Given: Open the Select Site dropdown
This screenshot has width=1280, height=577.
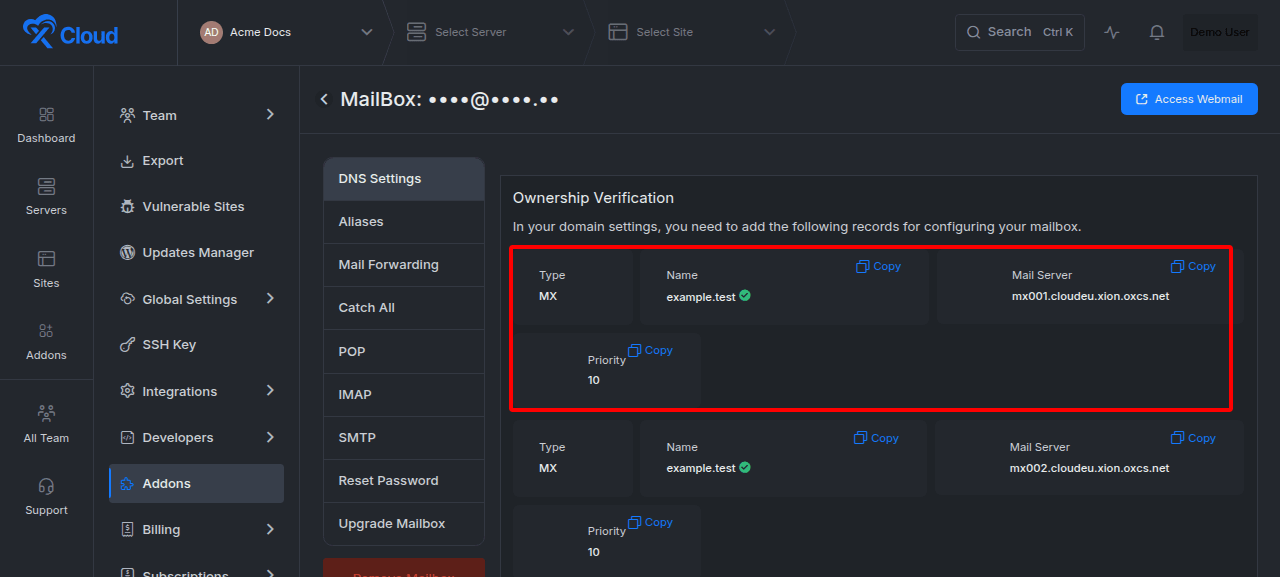Looking at the screenshot, I should pyautogui.click(x=692, y=32).
